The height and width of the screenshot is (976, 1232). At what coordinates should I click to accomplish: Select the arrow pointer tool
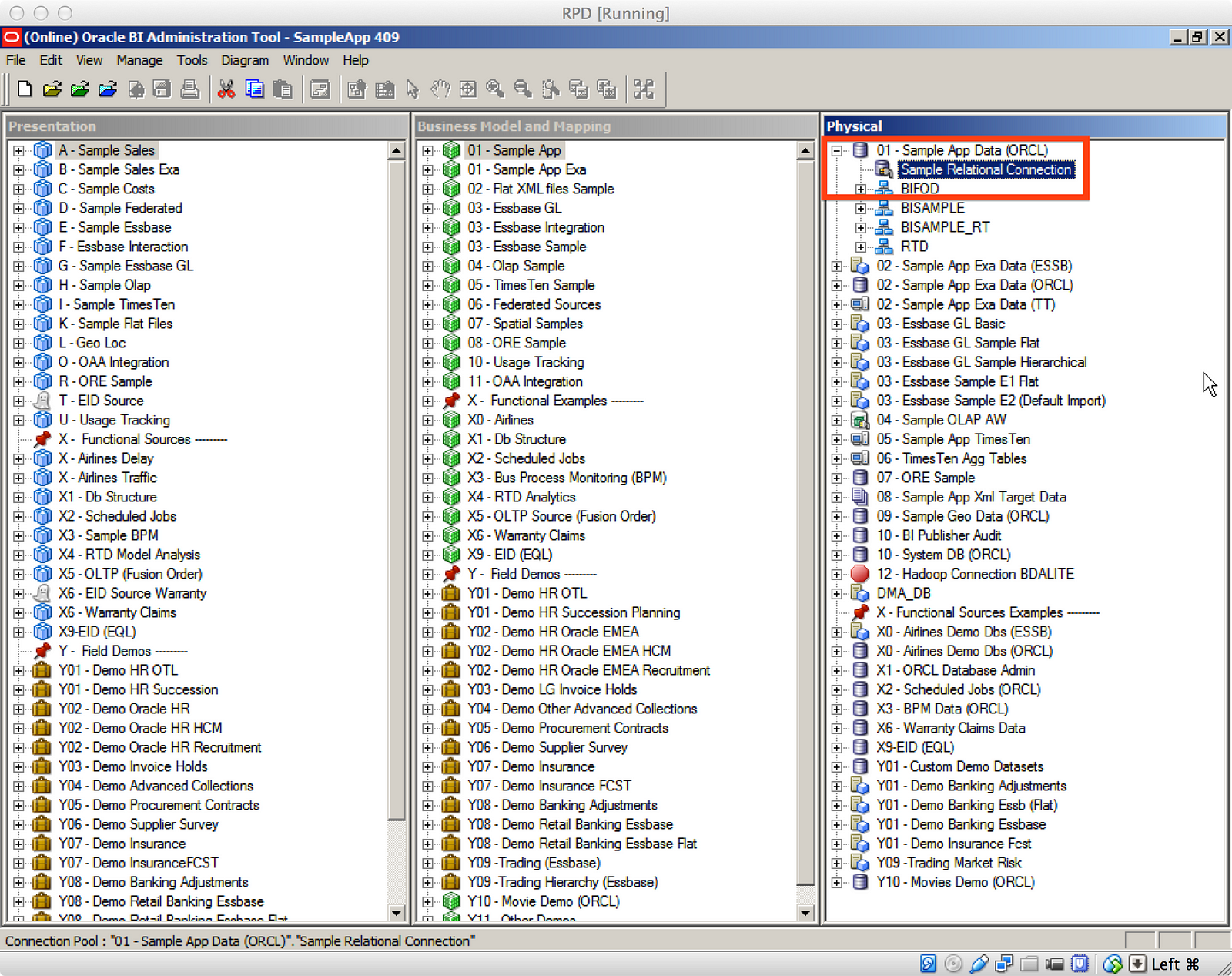pyautogui.click(x=413, y=89)
